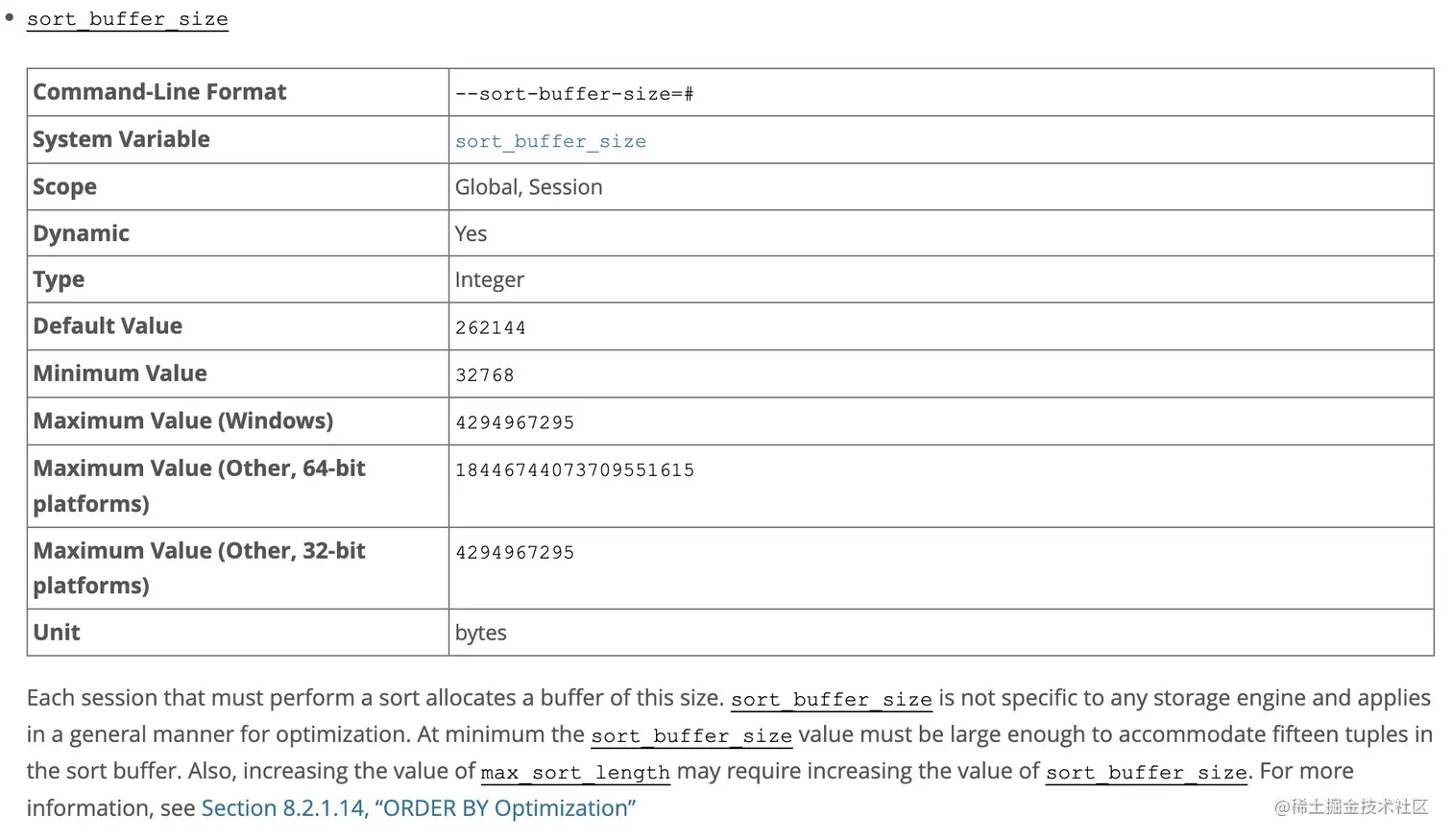Viewport: 1452px width, 840px height.
Task: Click the default value 262144
Action: [x=490, y=327]
